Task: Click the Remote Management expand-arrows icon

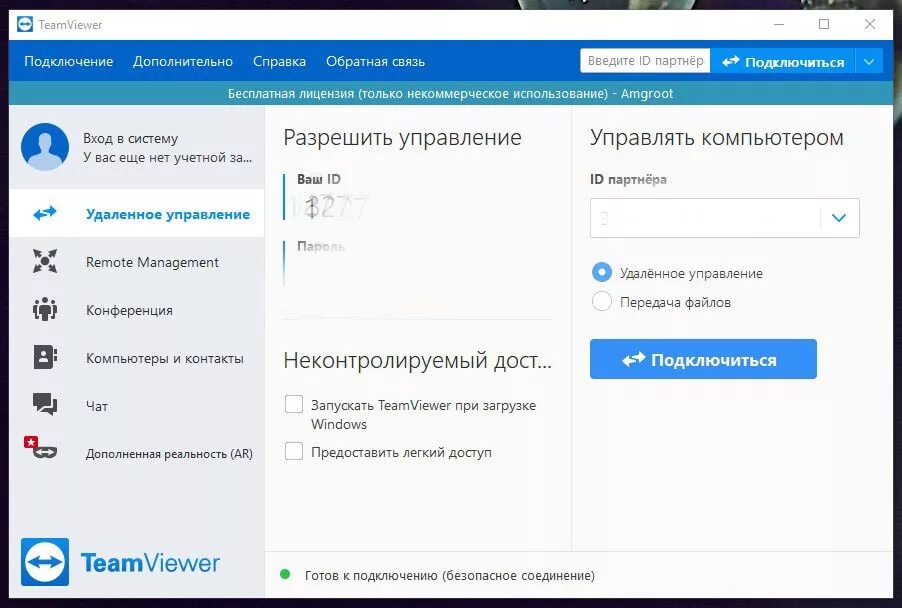Action: click(x=45, y=261)
